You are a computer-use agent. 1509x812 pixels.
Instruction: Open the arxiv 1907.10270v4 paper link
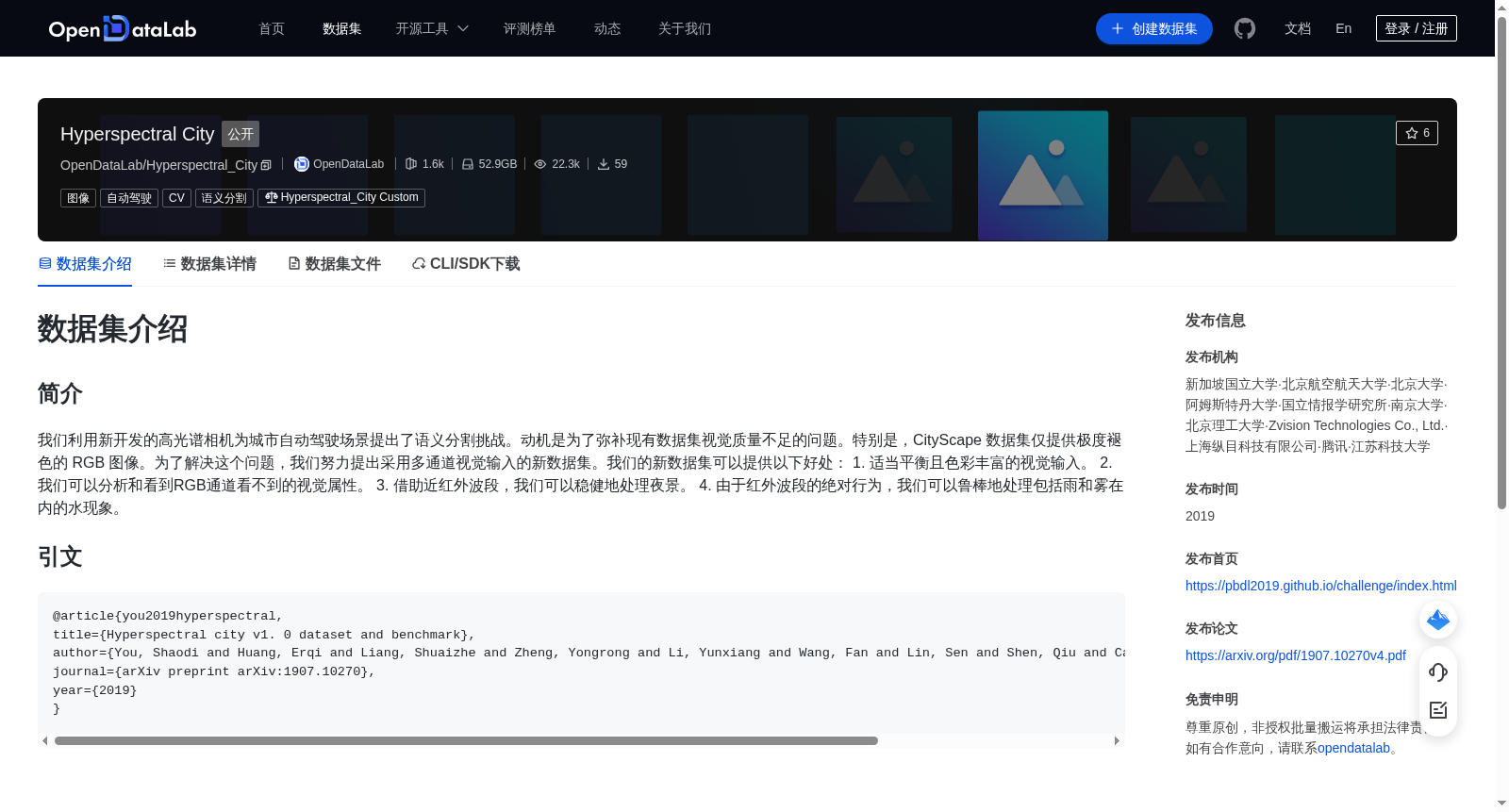1296,655
